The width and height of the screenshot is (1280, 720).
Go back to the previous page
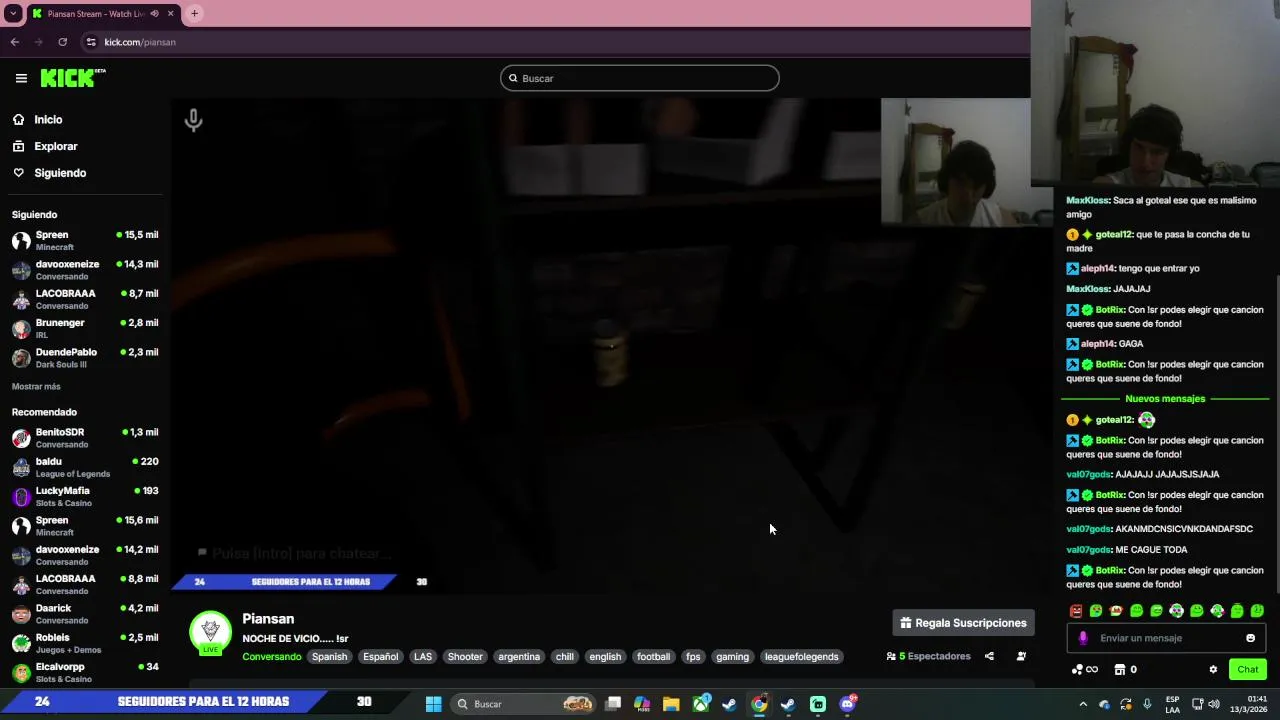point(15,42)
